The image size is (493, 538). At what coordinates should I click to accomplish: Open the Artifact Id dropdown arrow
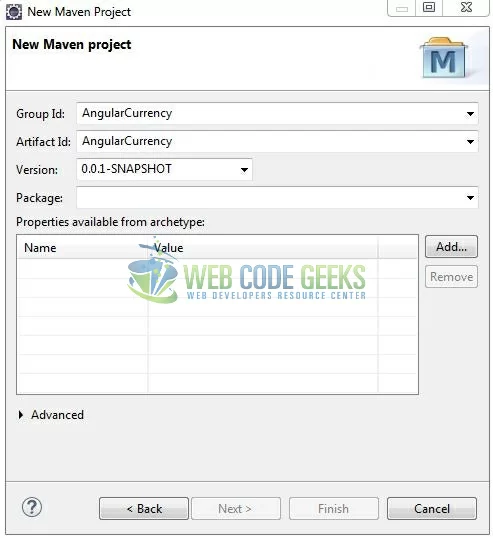tap(470, 142)
